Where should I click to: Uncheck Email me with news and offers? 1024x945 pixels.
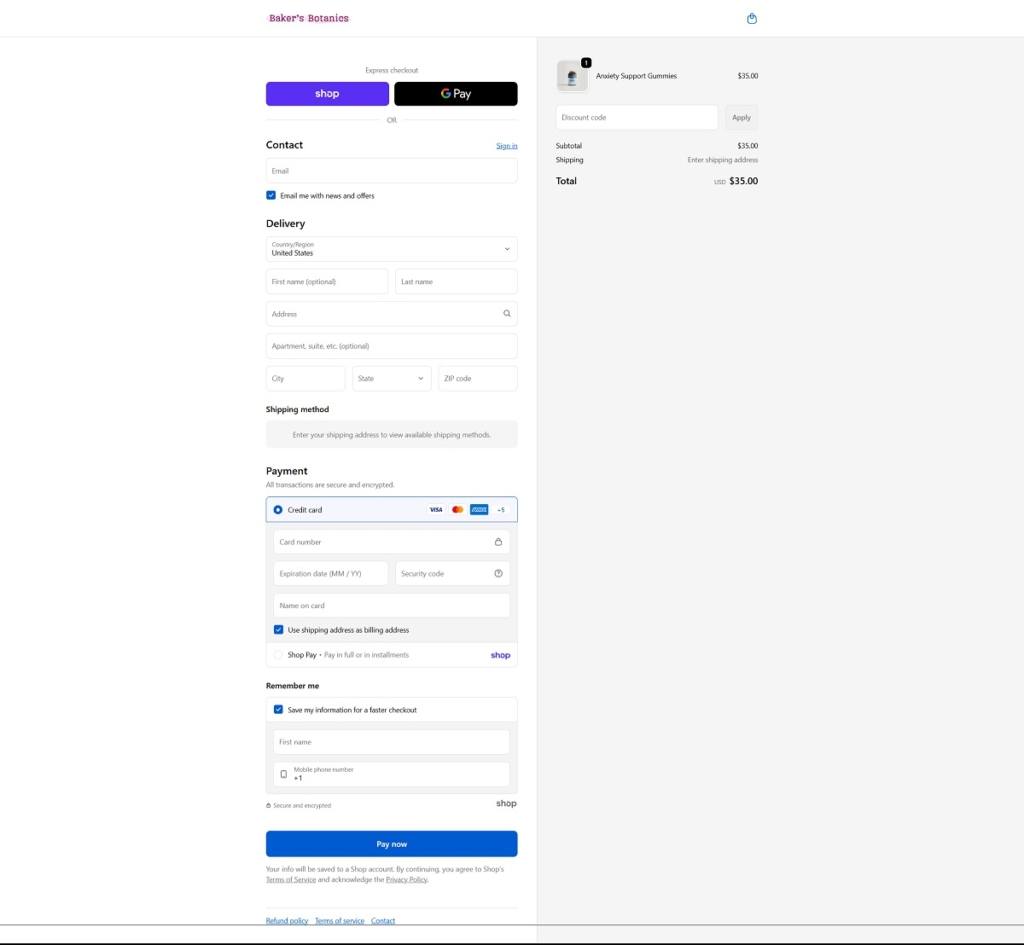pyautogui.click(x=271, y=196)
